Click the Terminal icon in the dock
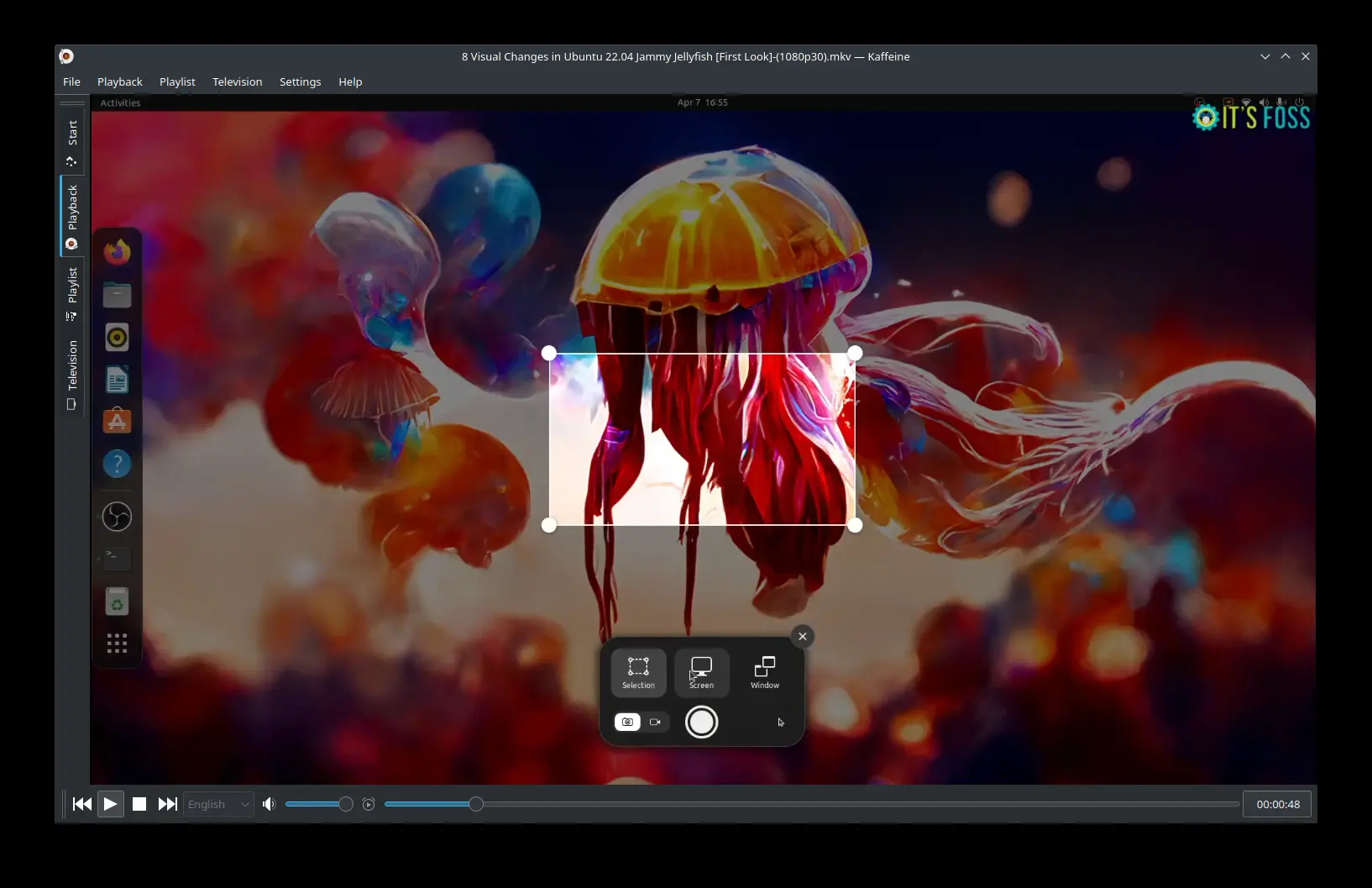 tap(117, 558)
